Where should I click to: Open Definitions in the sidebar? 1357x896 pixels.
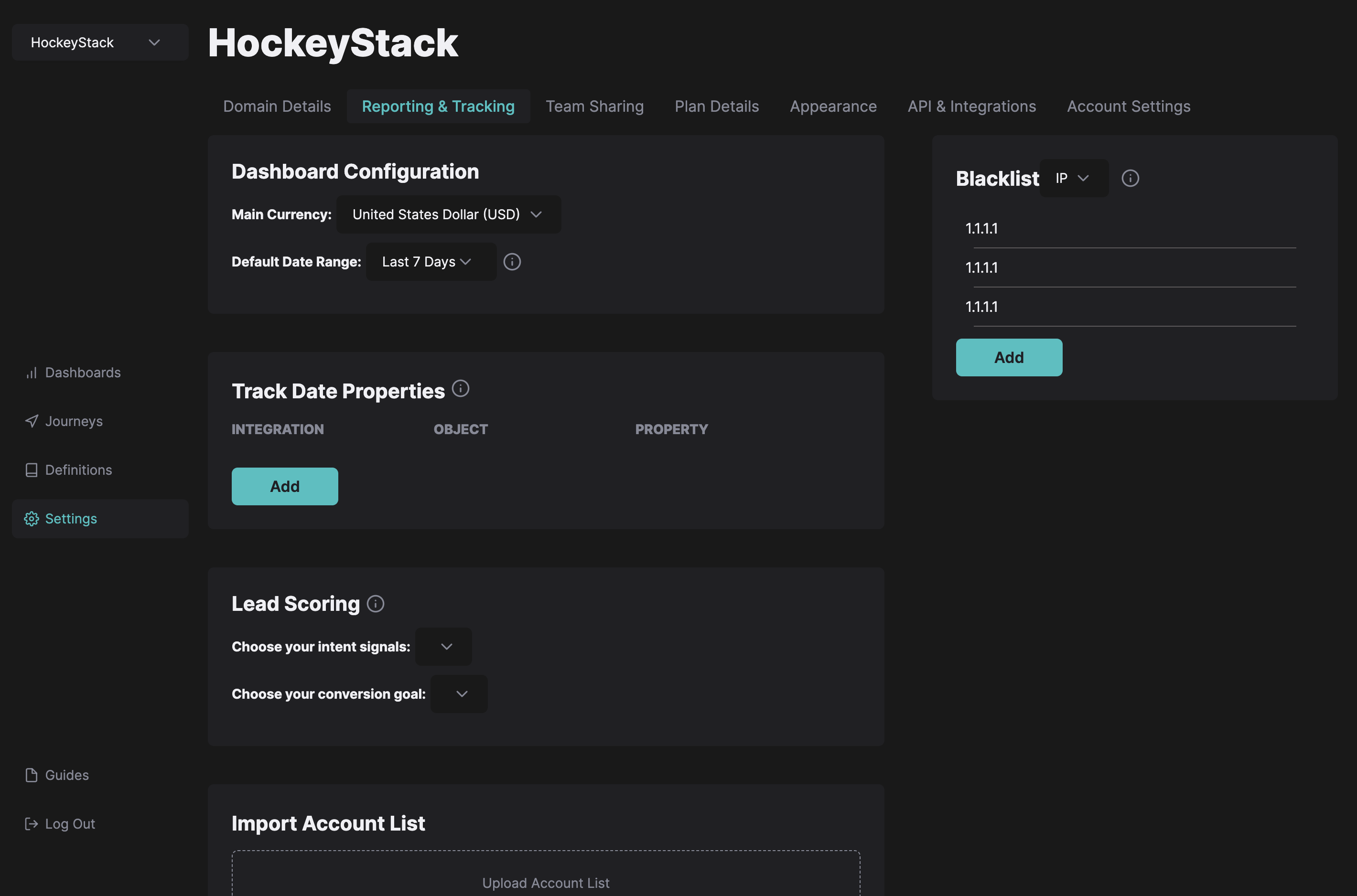(x=100, y=469)
